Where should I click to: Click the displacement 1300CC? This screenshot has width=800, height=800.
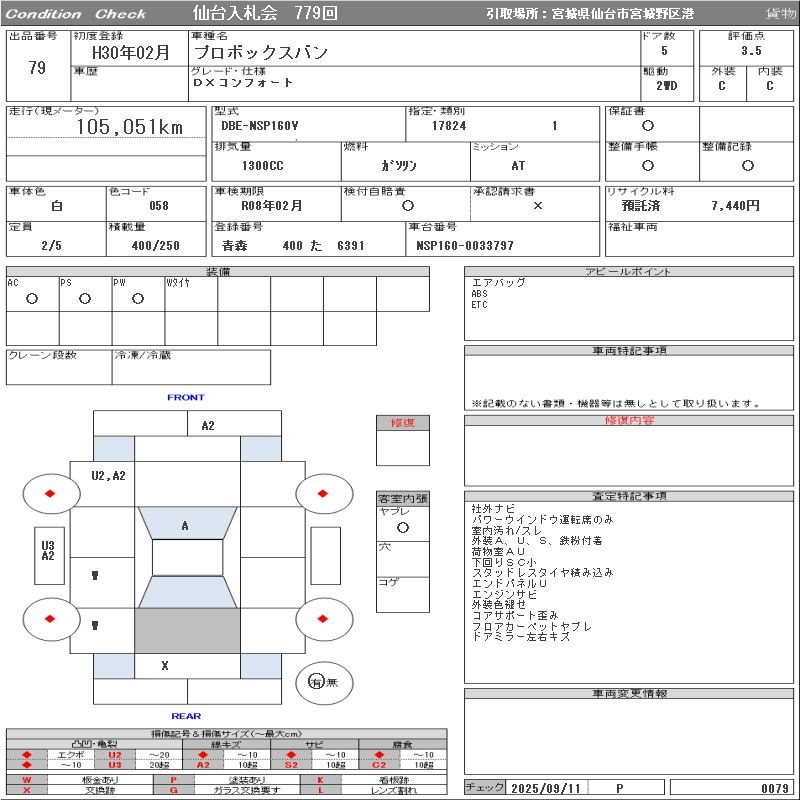pyautogui.click(x=262, y=165)
